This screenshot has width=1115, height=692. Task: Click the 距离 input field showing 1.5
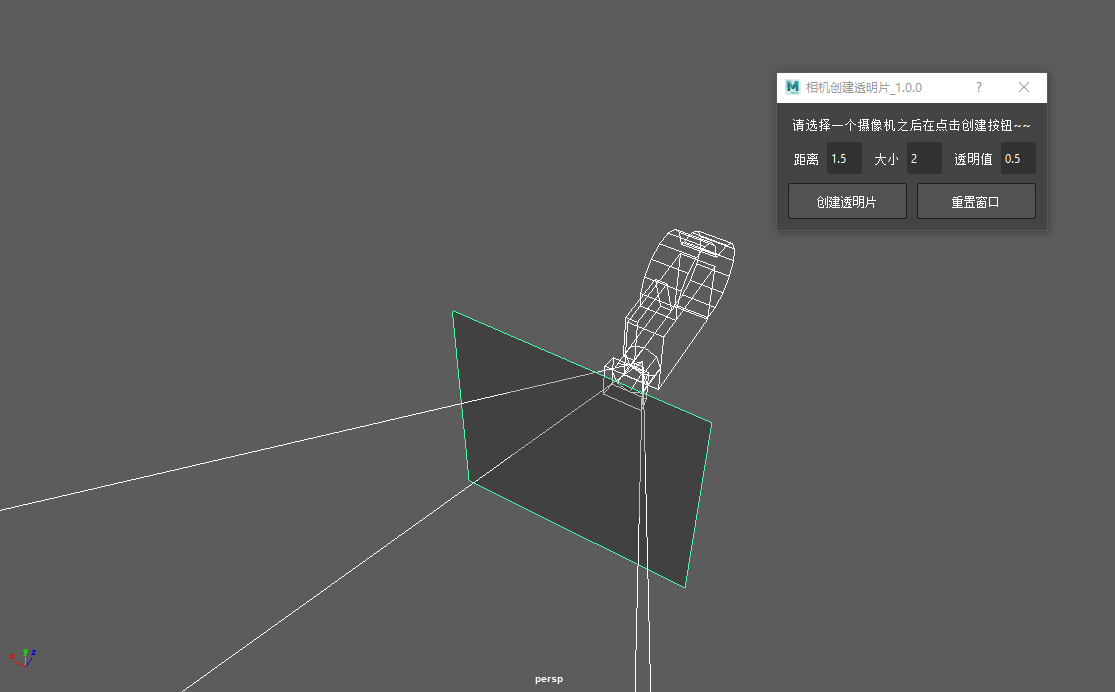[844, 159]
